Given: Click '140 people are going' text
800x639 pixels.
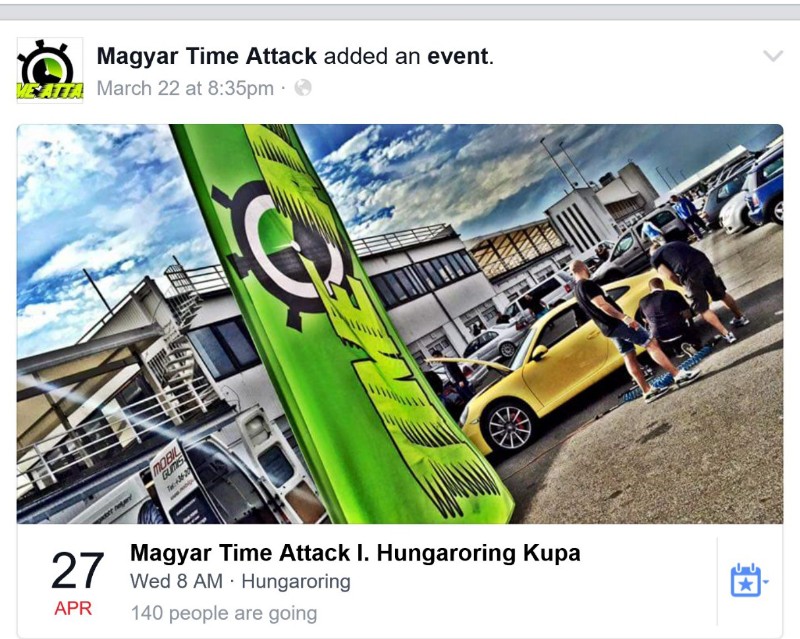Looking at the screenshot, I should pos(224,613).
